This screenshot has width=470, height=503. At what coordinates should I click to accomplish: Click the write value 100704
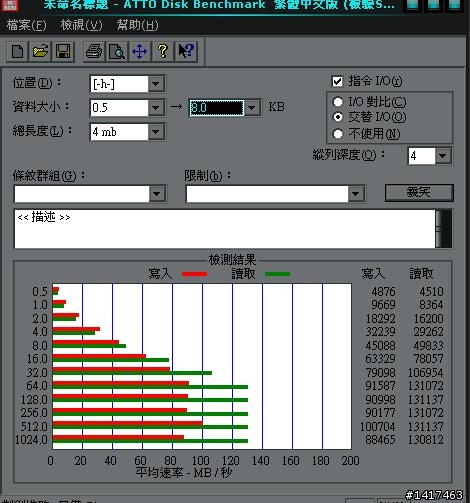point(377,426)
